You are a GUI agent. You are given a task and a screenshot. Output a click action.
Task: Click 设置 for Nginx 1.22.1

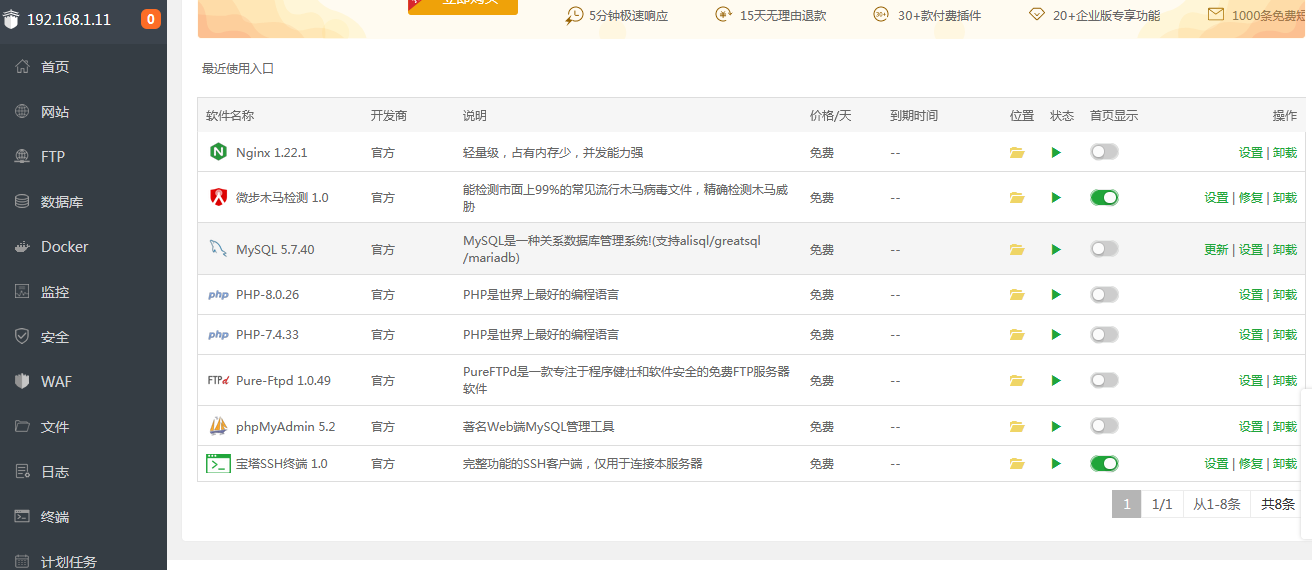(1251, 153)
